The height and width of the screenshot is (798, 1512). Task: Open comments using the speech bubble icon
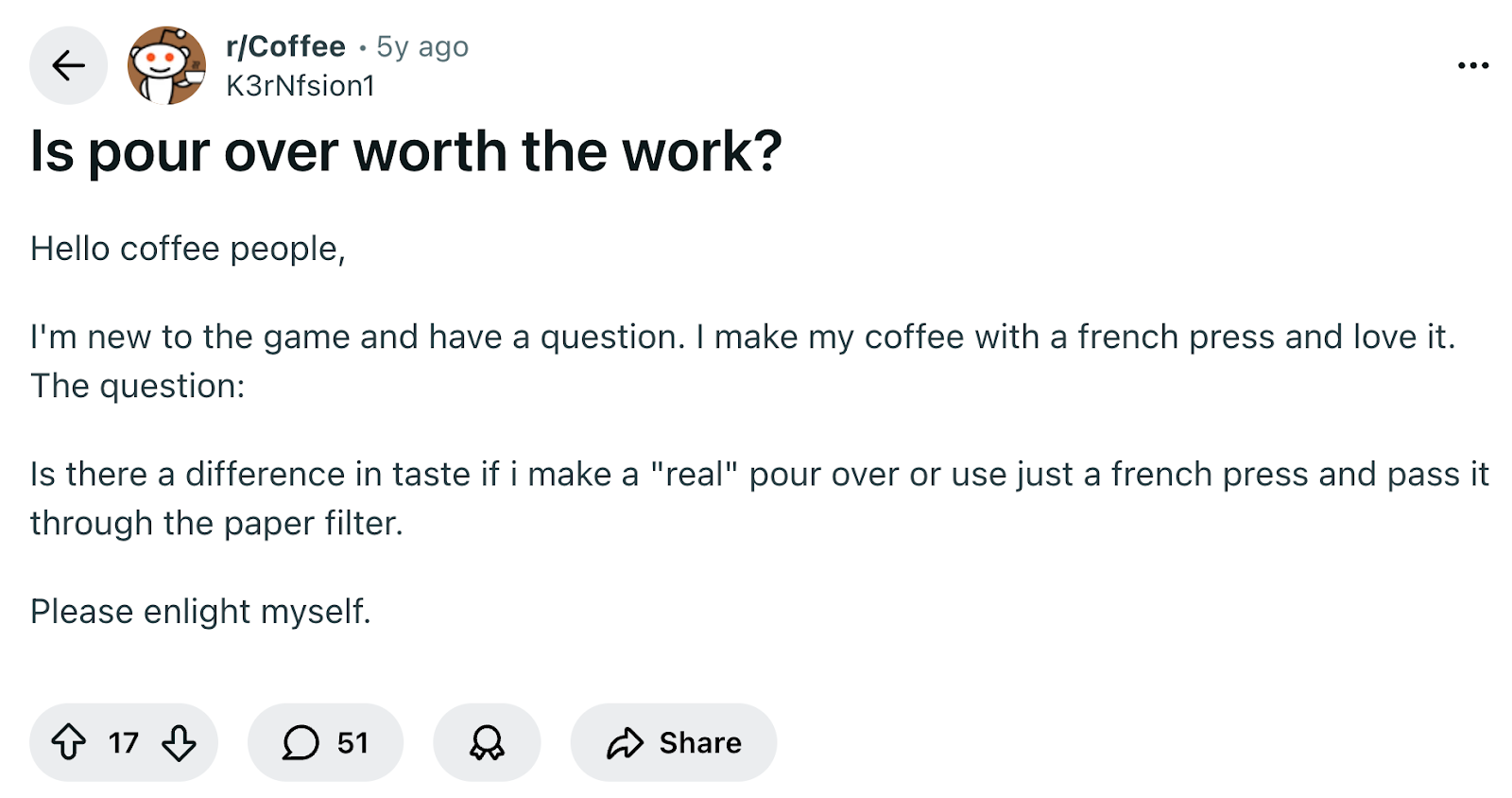(x=301, y=743)
